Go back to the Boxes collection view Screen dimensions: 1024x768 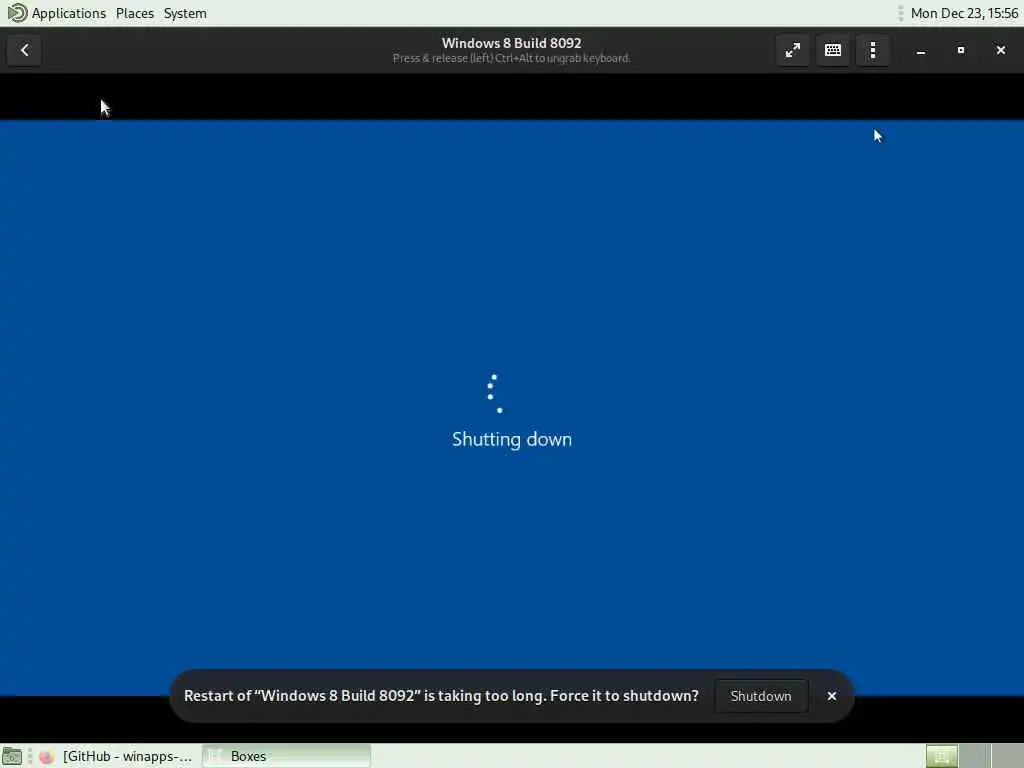24,50
